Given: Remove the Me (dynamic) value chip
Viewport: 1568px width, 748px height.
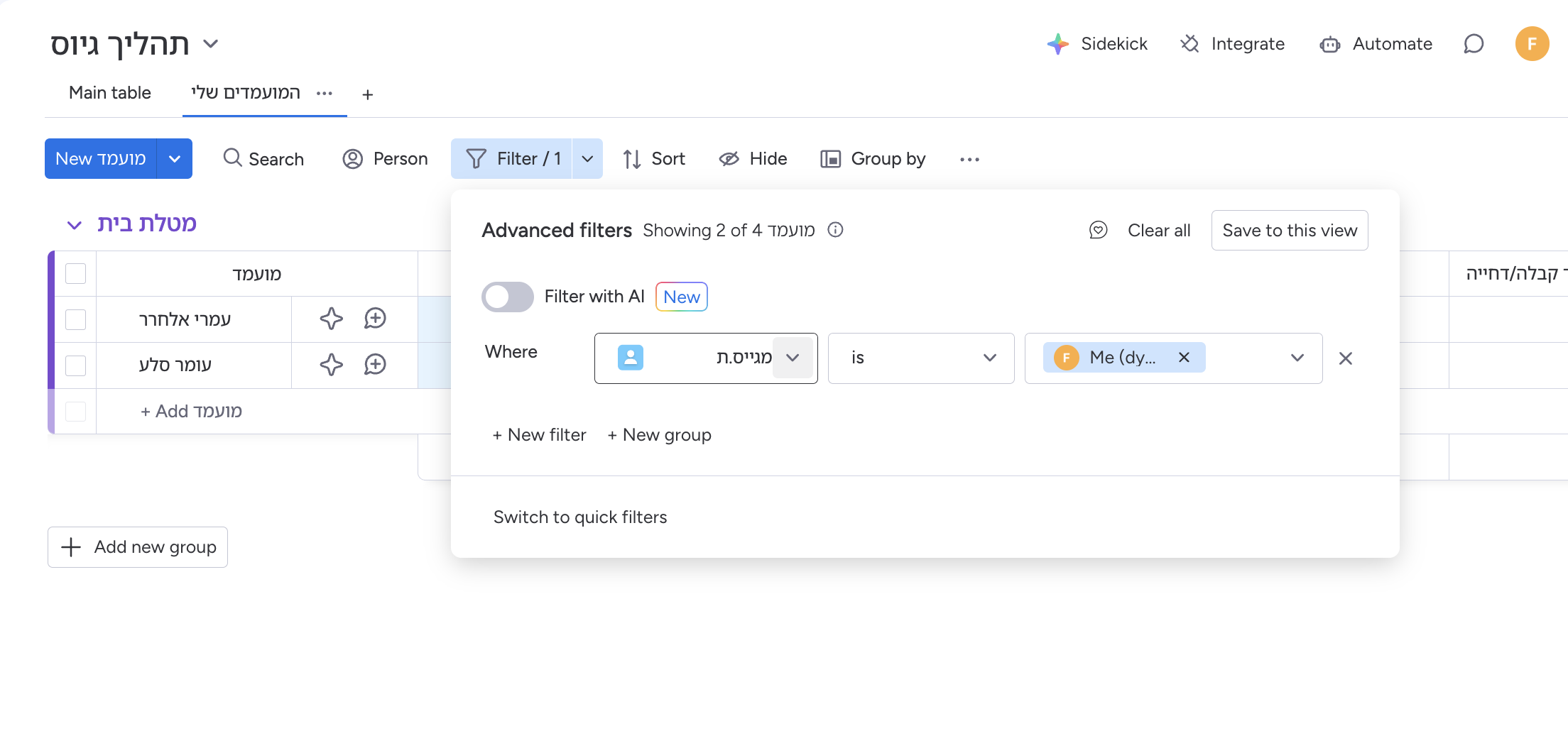Looking at the screenshot, I should (x=1184, y=358).
